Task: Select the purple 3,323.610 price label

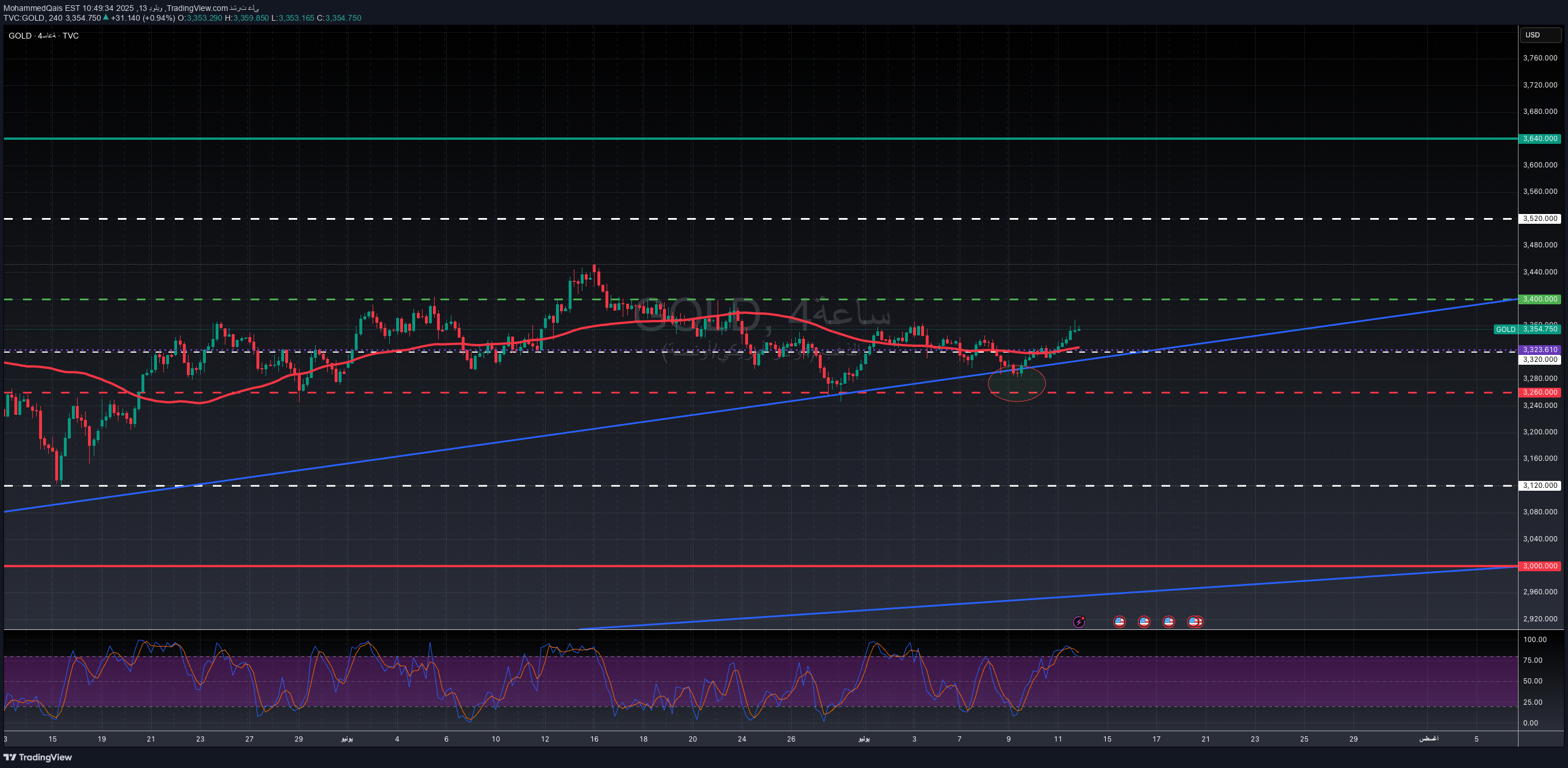Action: pos(1539,350)
